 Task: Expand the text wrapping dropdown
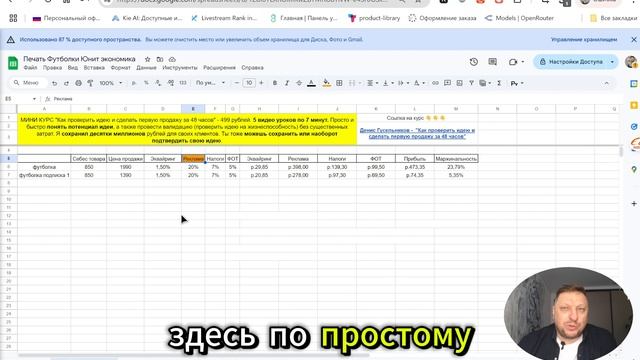click(x=407, y=83)
